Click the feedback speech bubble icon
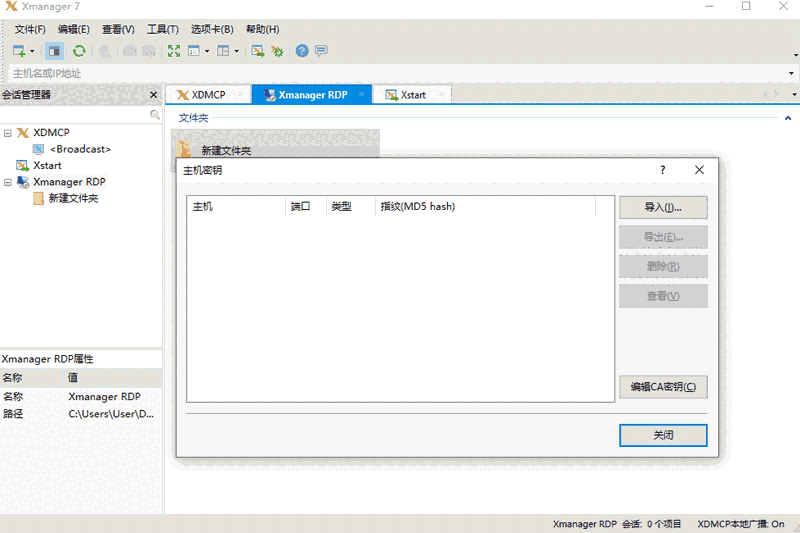 (x=321, y=51)
